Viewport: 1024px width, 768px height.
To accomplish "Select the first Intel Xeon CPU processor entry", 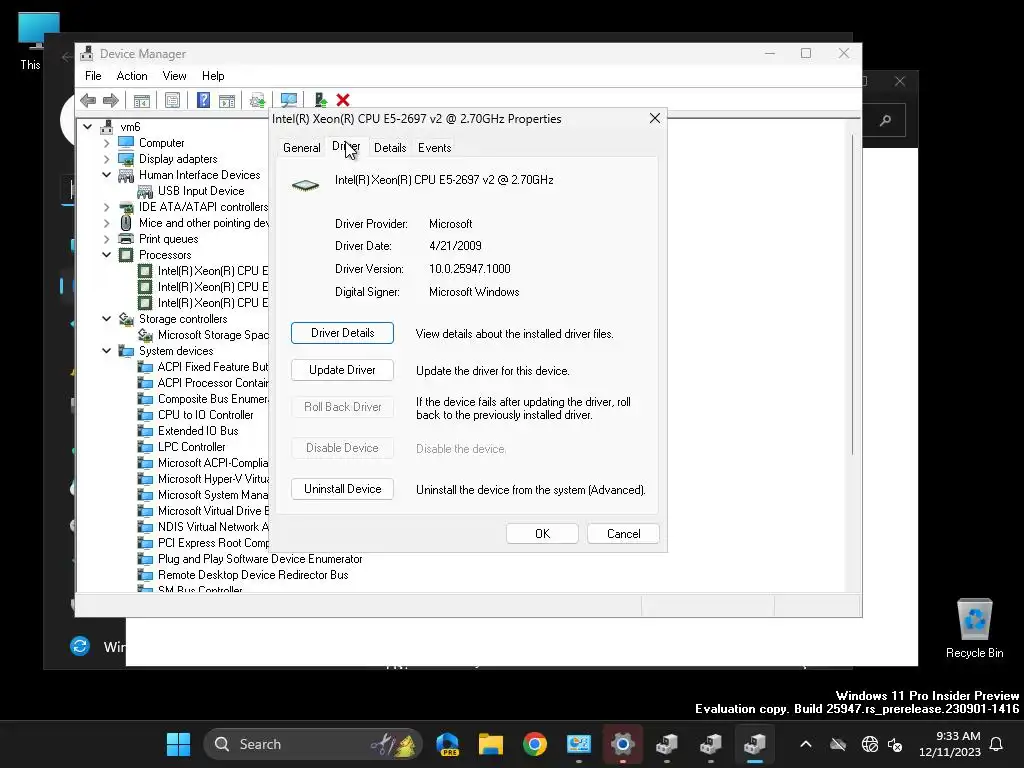I will (213, 271).
